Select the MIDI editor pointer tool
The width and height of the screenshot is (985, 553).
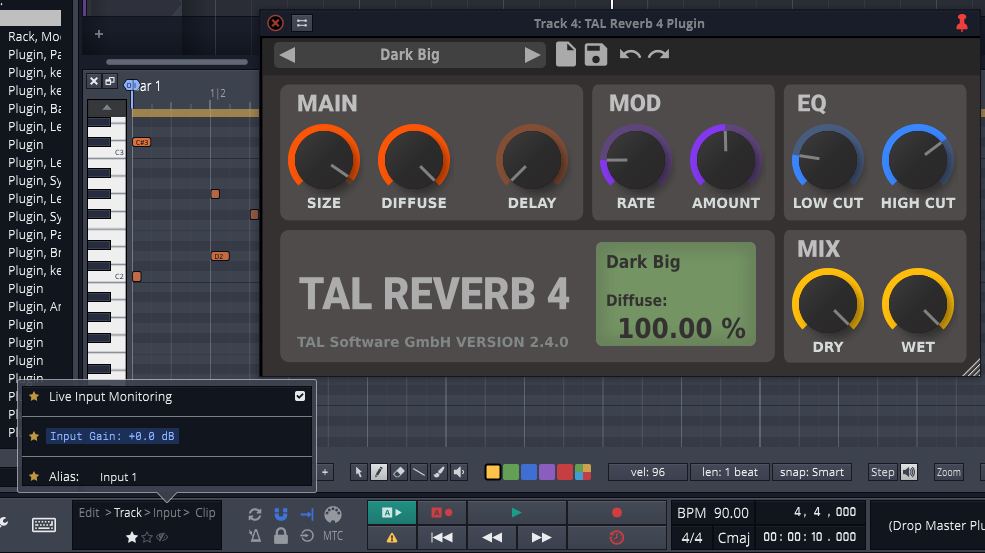[358, 472]
